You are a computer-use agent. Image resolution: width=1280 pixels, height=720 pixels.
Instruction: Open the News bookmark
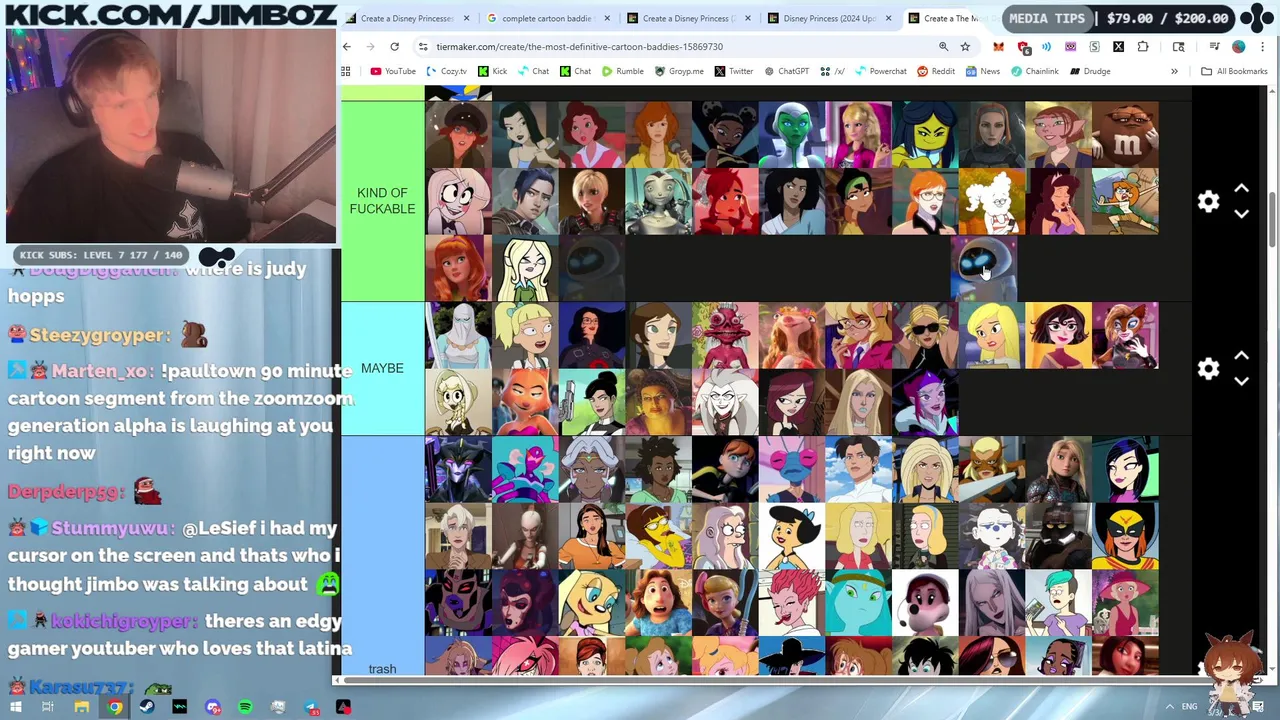pyautogui.click(x=982, y=71)
